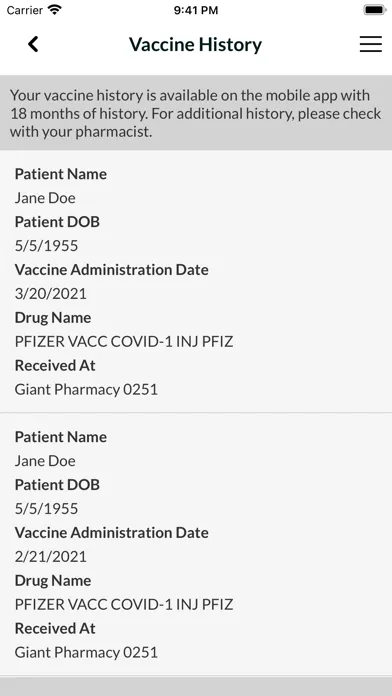Tap the 9:41 PM clock
392x696 pixels.
pos(196,10)
